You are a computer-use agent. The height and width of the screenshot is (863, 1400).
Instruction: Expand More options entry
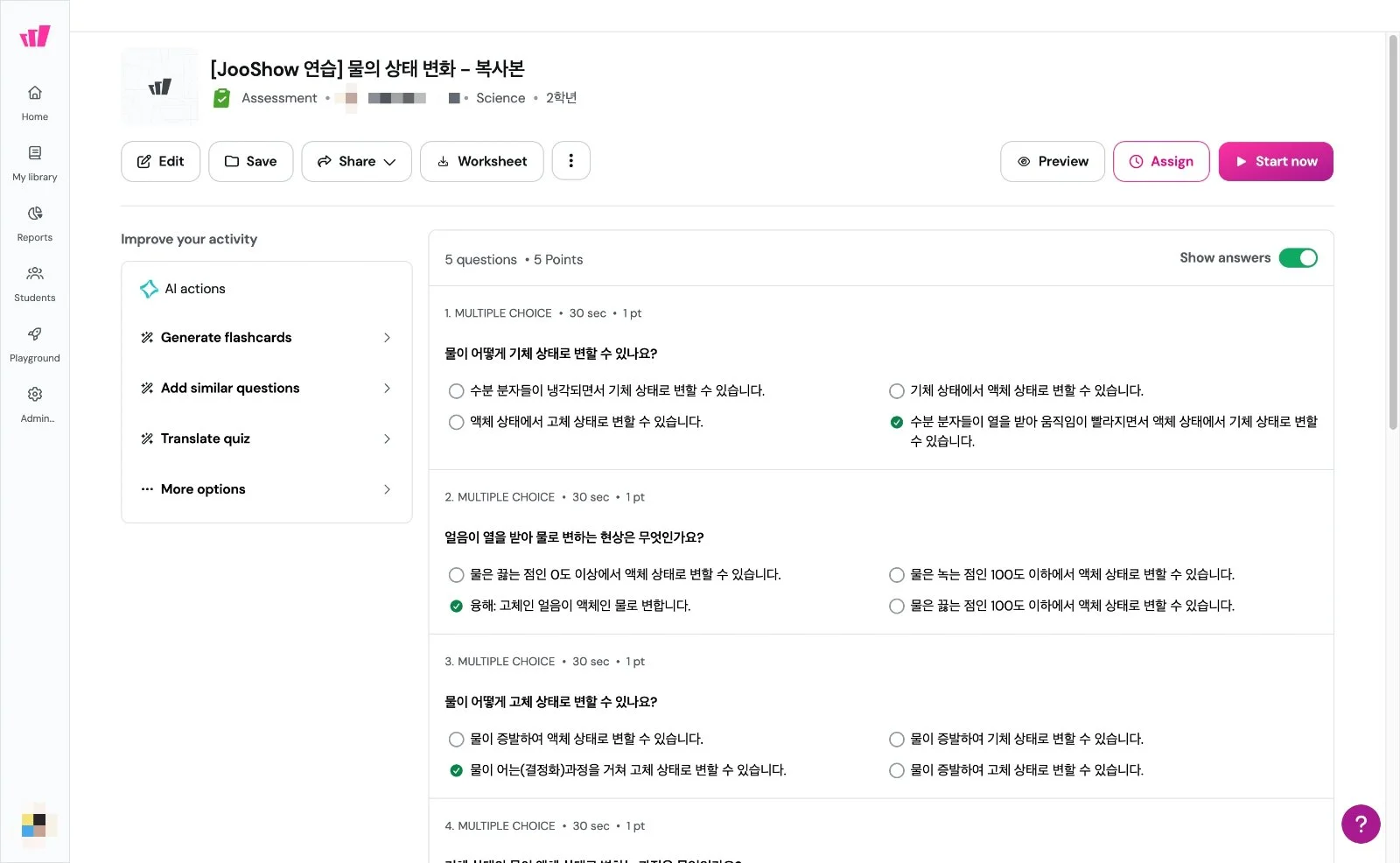[267, 489]
